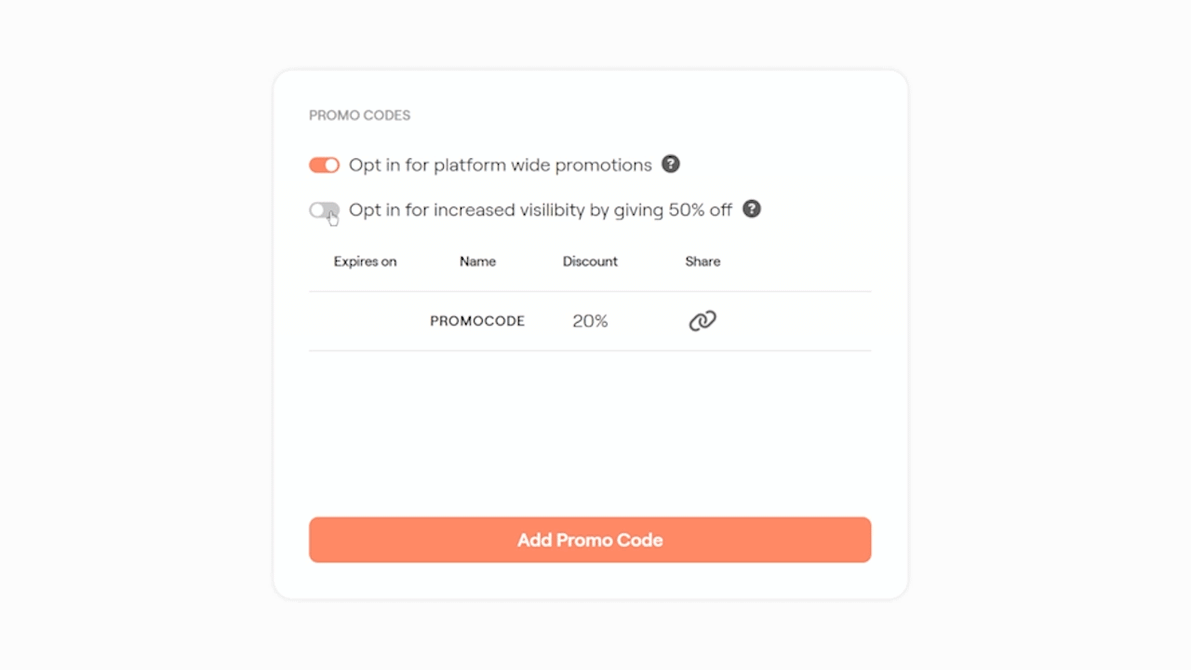Select the PROMO CODES section heading
The width and height of the screenshot is (1191, 670).
click(359, 115)
